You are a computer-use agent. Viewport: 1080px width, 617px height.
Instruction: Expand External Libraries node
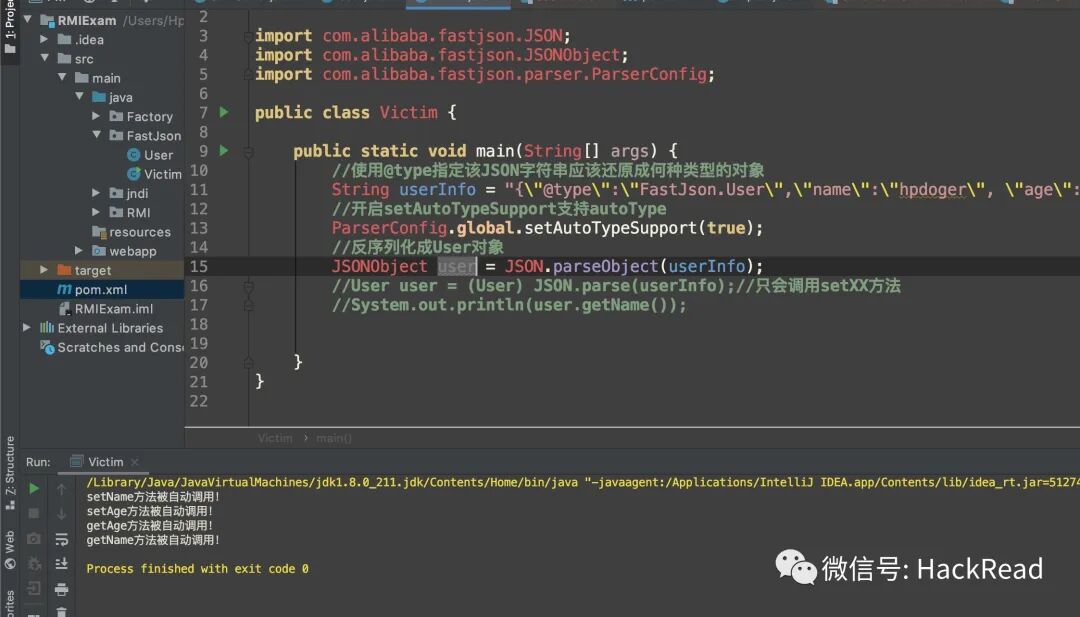[x=27, y=328]
